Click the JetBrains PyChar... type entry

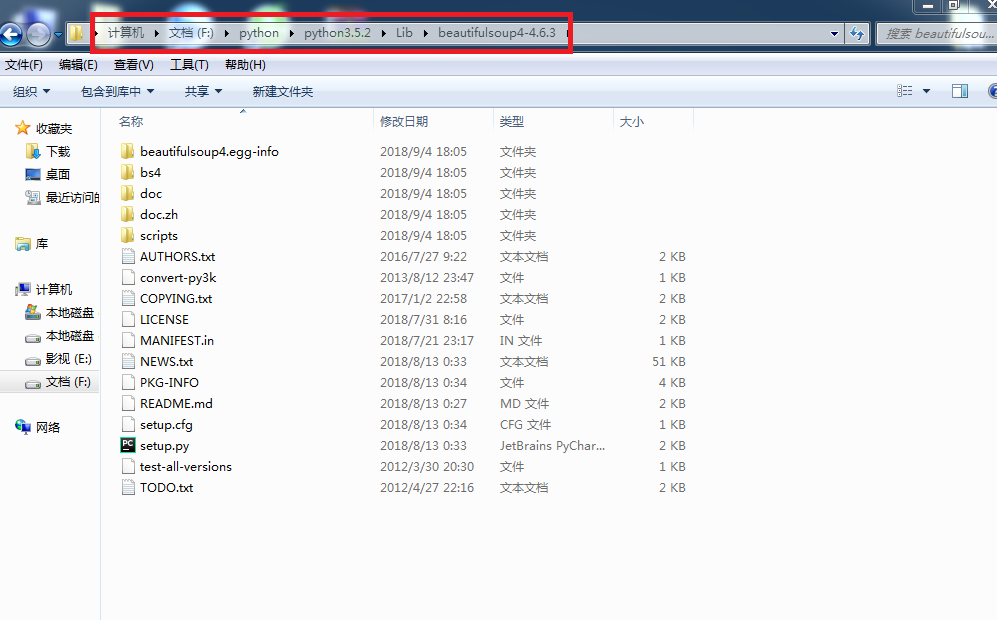pyautogui.click(x=552, y=446)
